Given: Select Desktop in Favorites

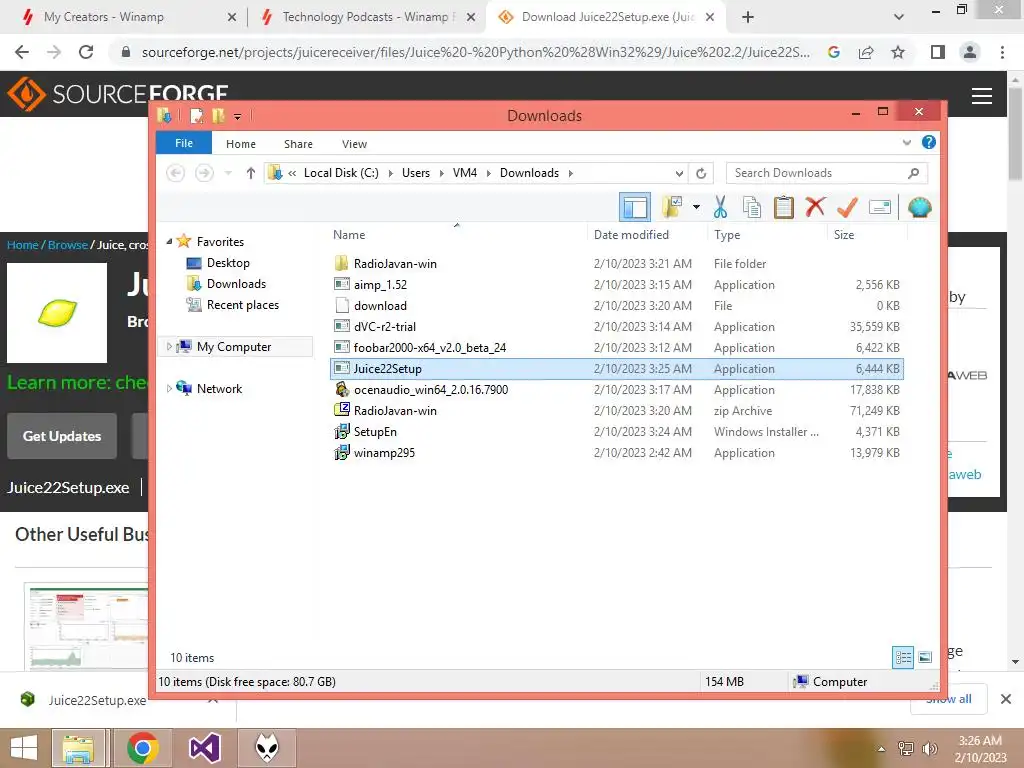Looking at the screenshot, I should click(228, 263).
